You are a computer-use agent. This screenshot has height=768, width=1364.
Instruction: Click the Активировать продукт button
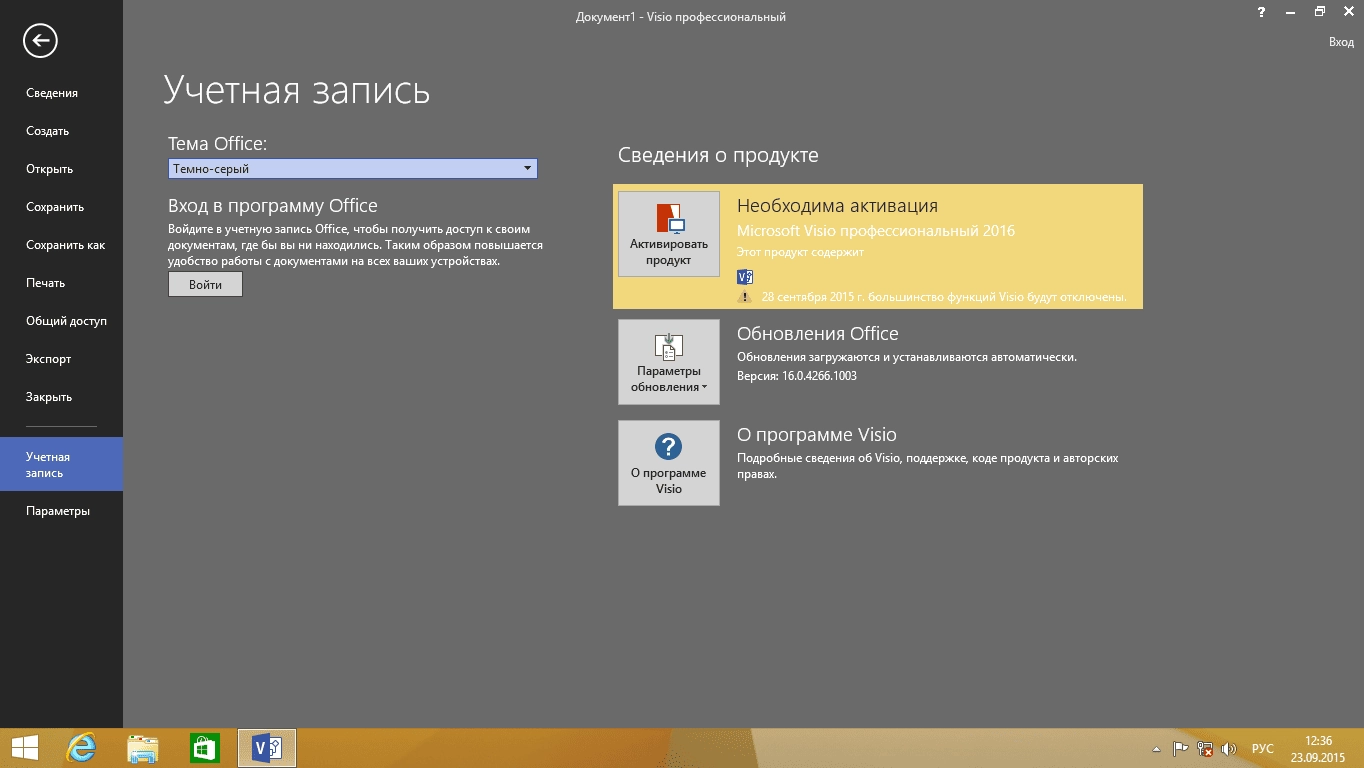pyautogui.click(x=668, y=234)
